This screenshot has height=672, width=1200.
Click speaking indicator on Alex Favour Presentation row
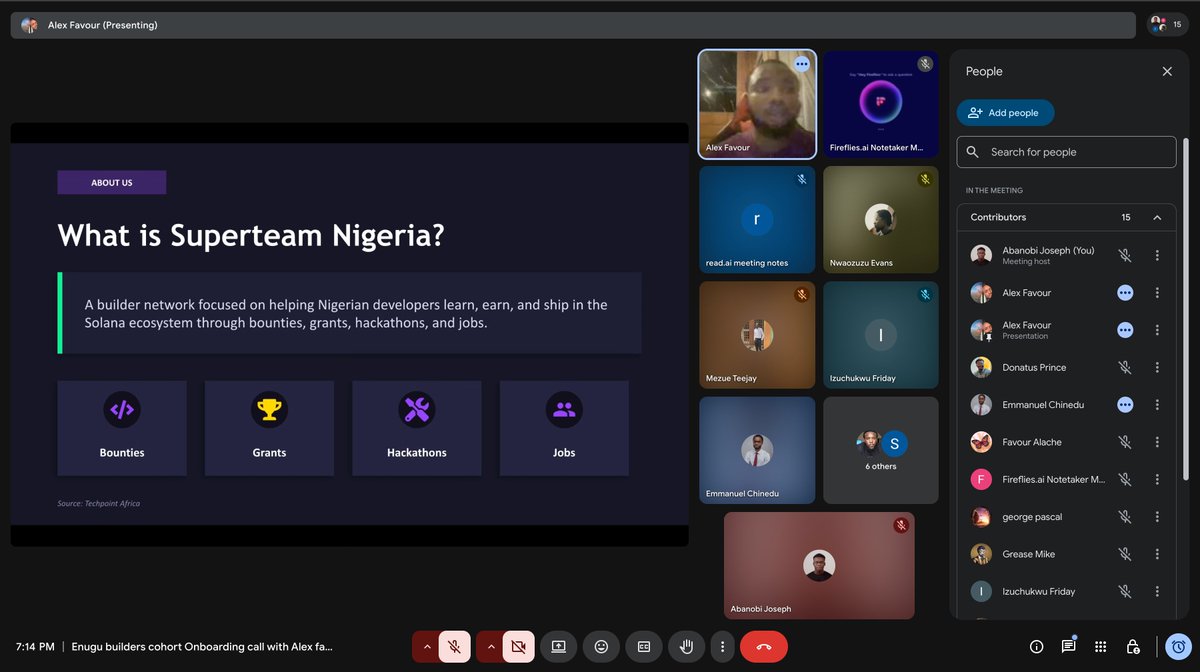coord(1125,330)
